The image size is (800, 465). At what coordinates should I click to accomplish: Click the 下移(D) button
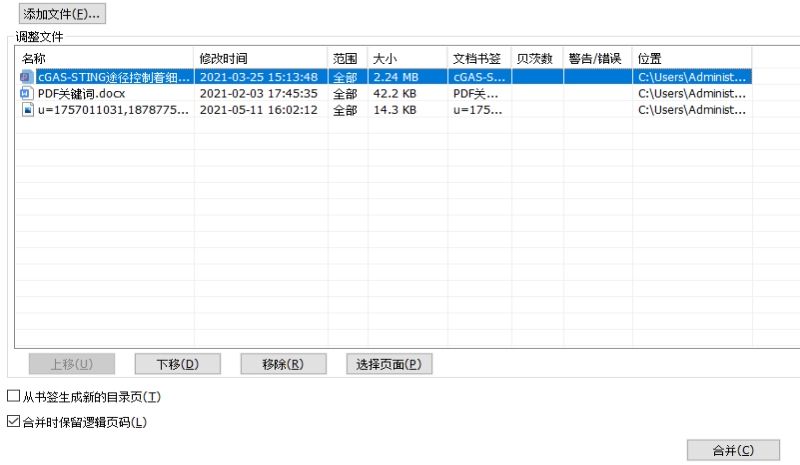point(178,364)
